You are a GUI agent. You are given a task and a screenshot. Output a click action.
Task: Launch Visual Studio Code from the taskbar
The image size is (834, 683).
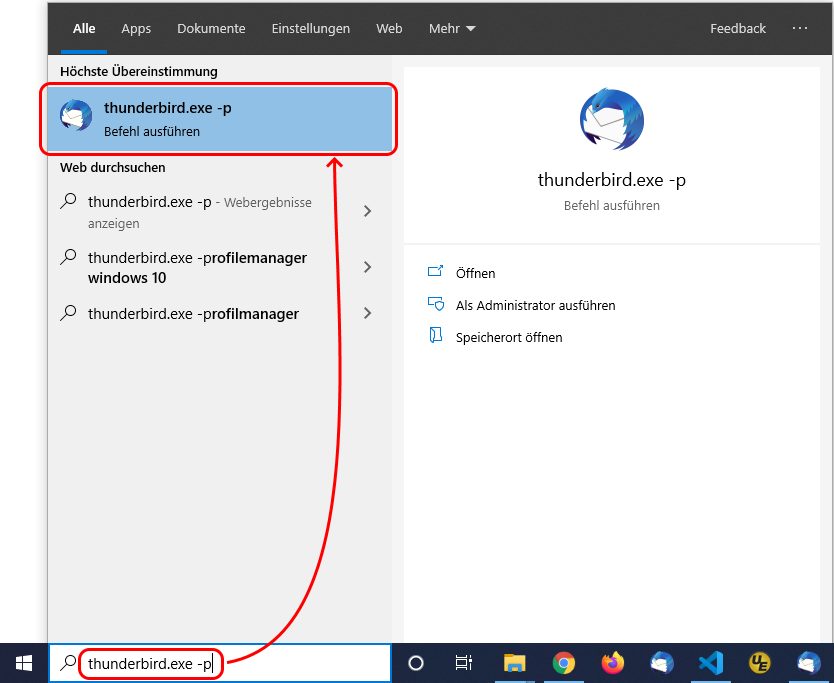[711, 663]
